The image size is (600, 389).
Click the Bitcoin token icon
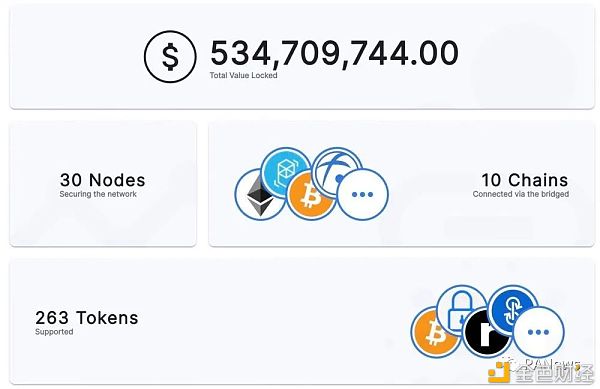click(x=435, y=332)
